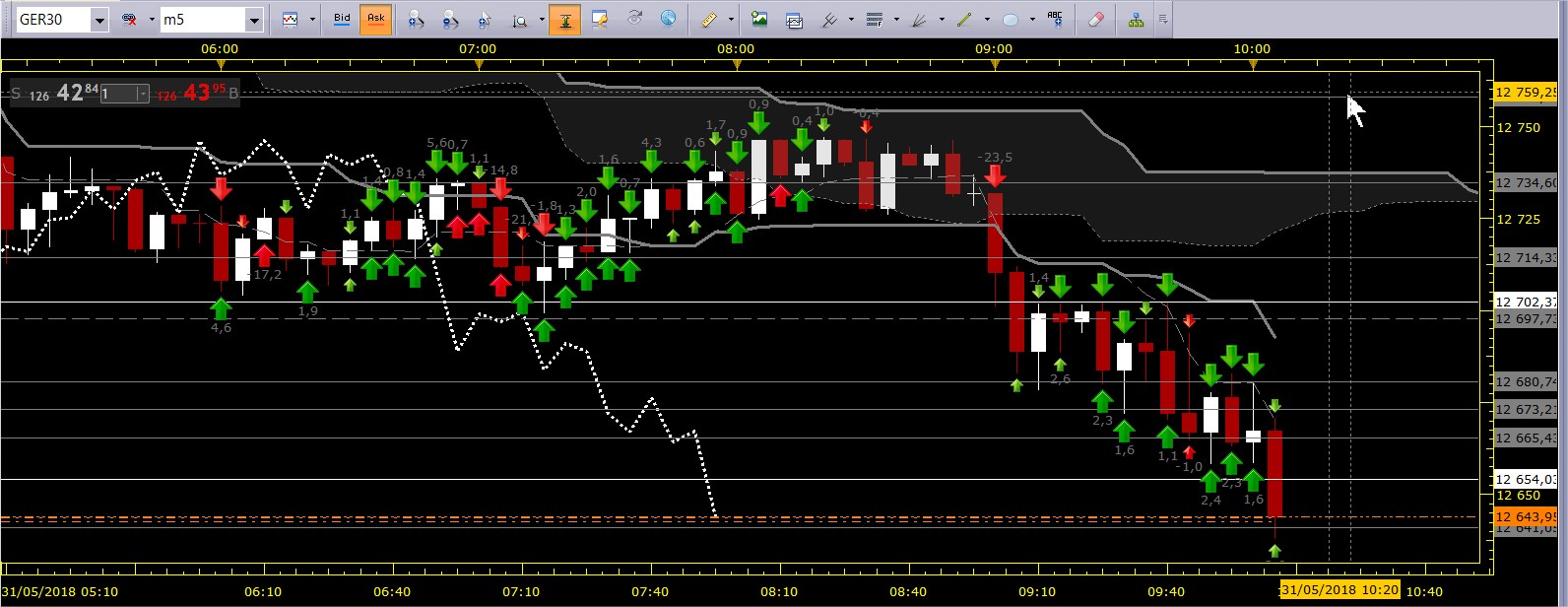
Task: Click the chart type icon
Action: pos(291,19)
